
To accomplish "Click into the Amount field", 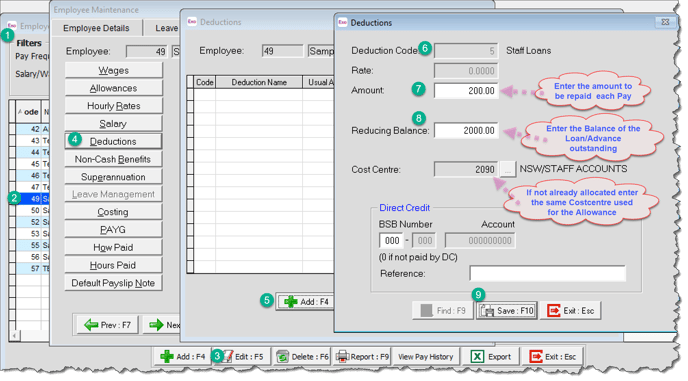I will pos(466,91).
